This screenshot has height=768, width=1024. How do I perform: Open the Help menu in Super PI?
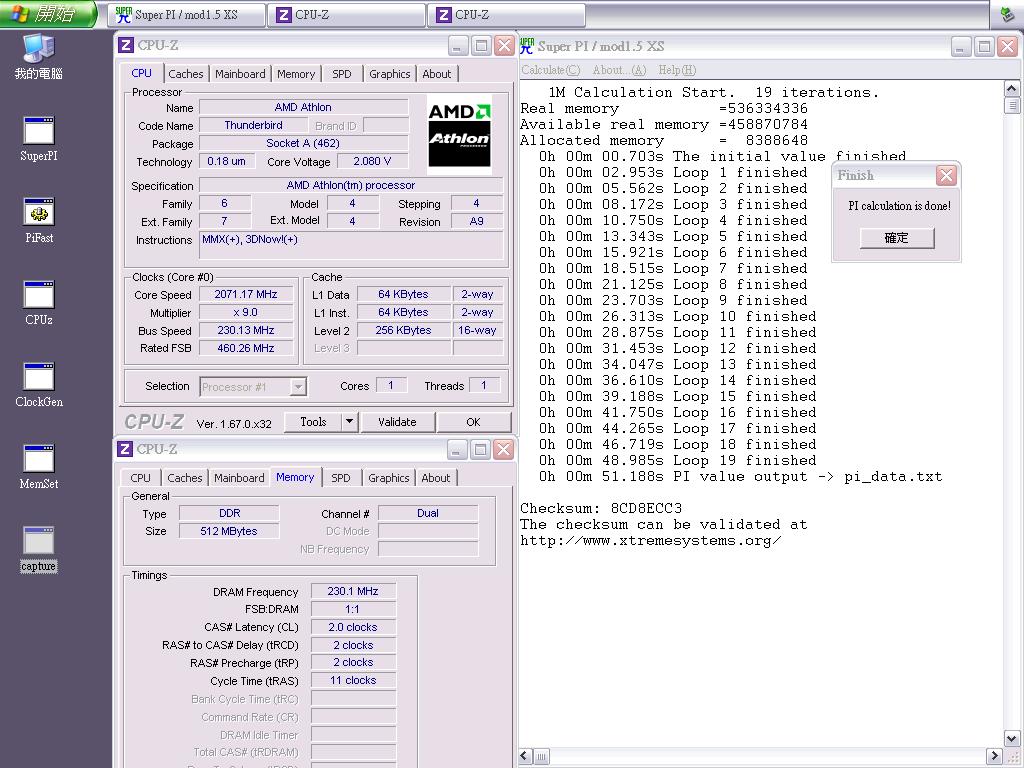(x=677, y=70)
